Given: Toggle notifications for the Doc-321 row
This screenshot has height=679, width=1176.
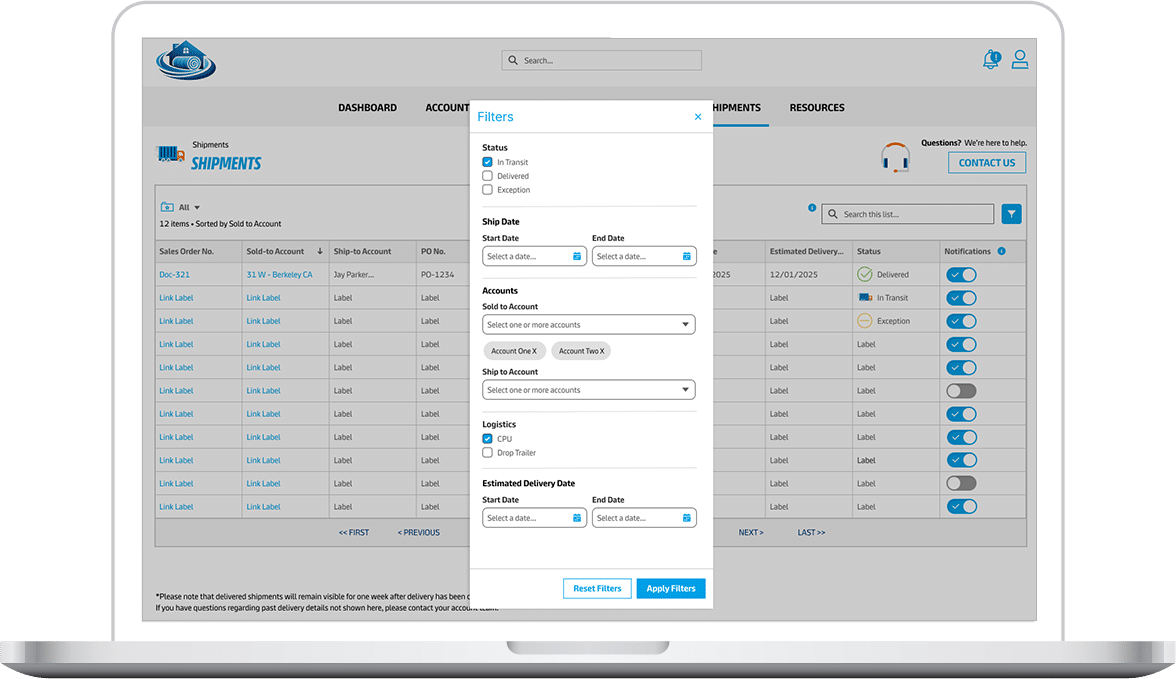Looking at the screenshot, I should (x=961, y=275).
